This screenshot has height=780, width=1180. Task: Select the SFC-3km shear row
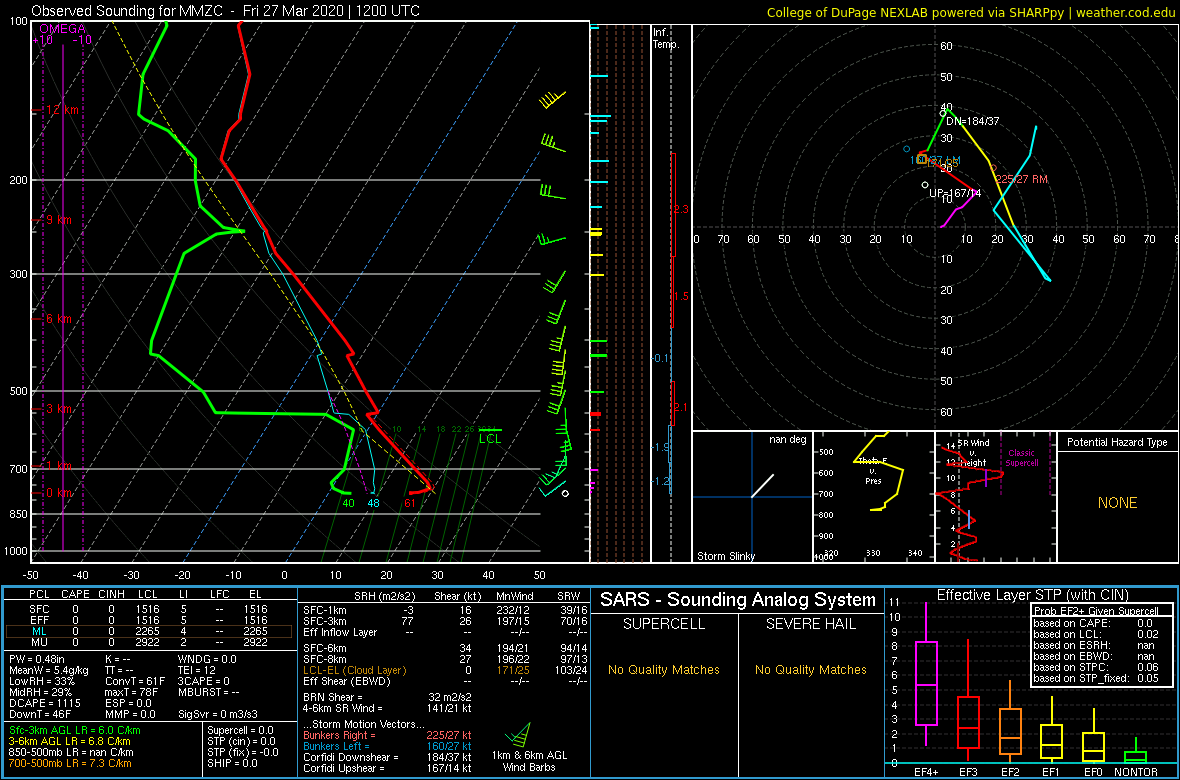[443, 620]
